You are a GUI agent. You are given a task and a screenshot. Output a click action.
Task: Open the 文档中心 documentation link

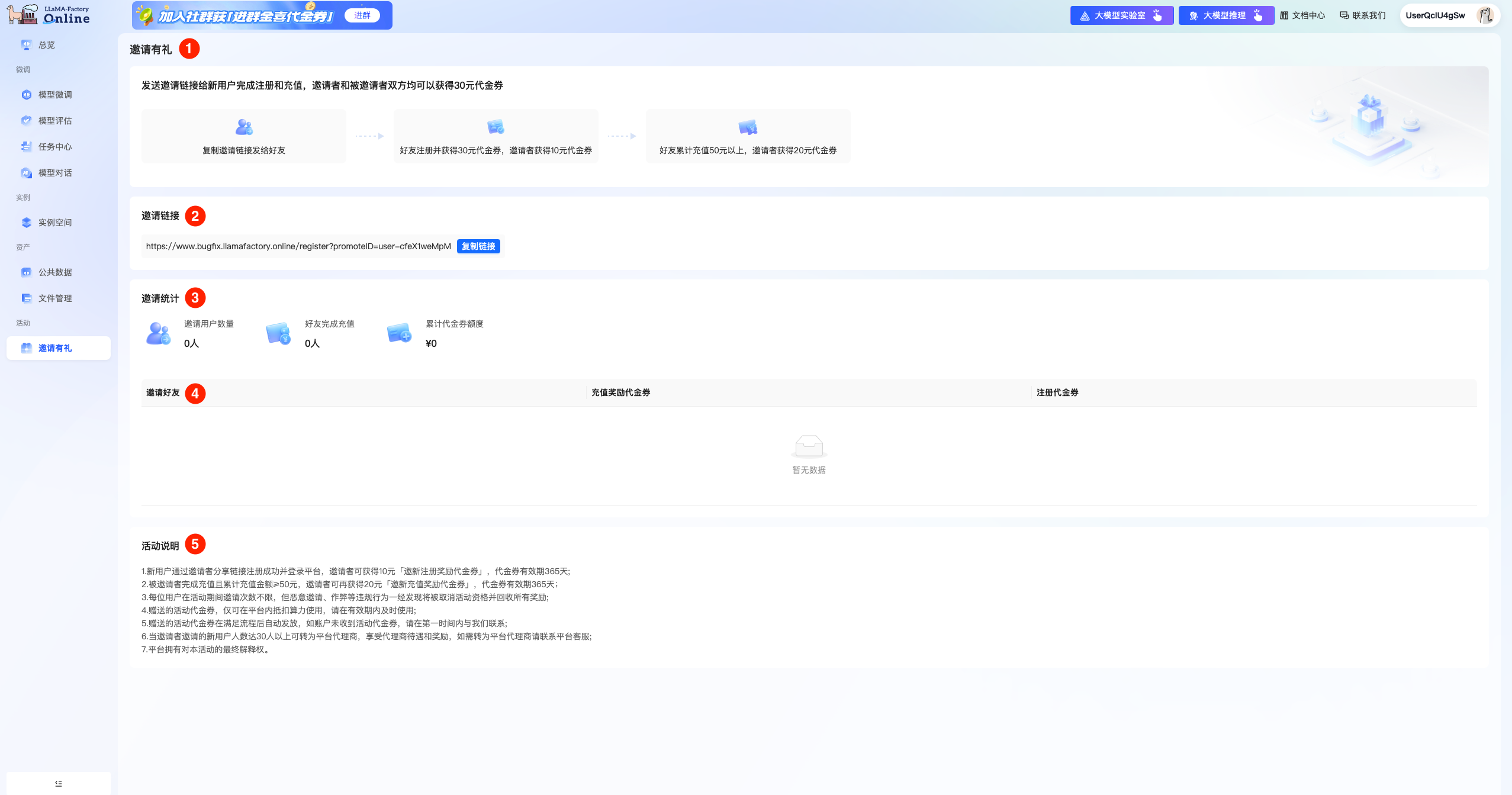(1302, 15)
